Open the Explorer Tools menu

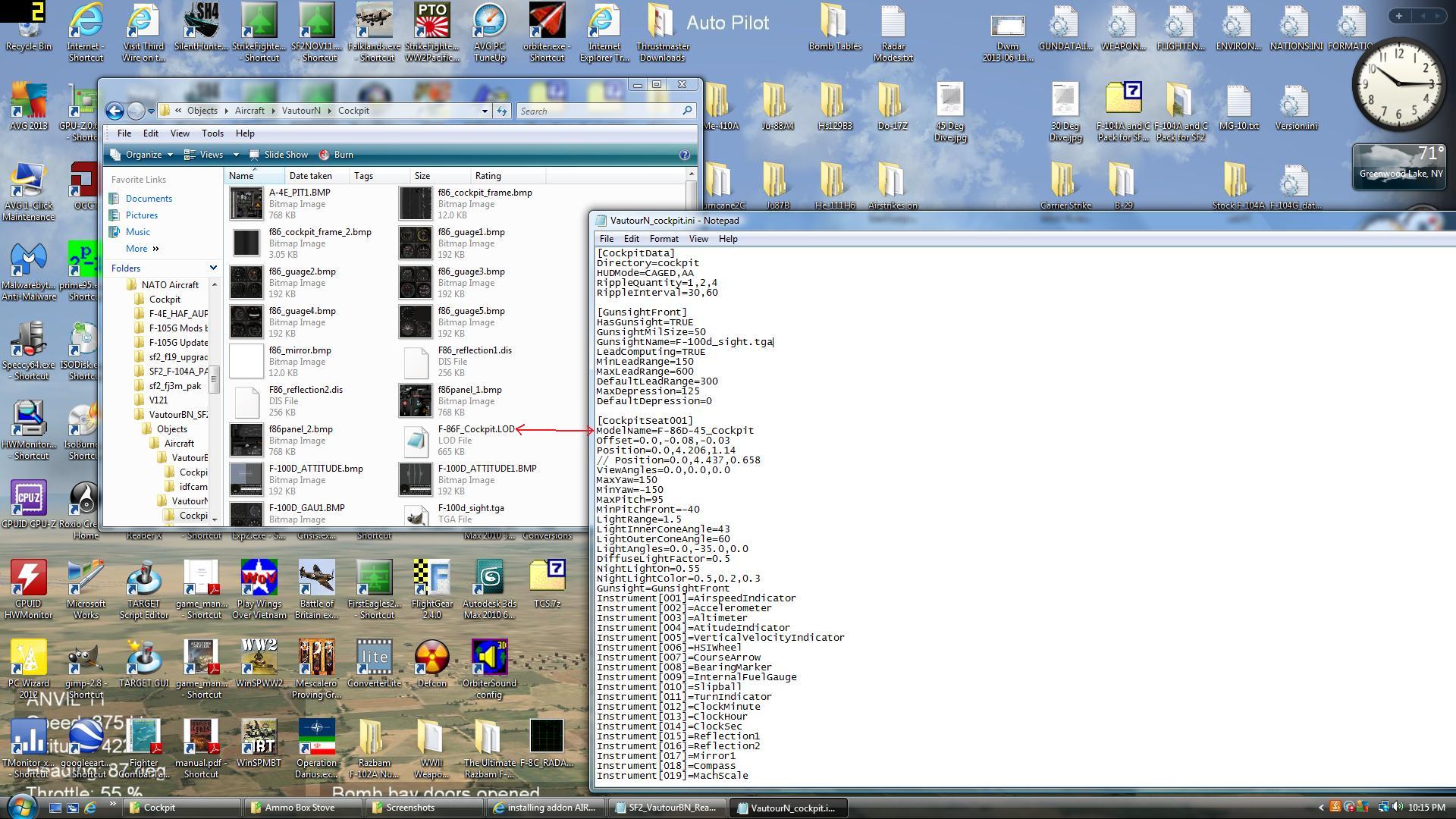tap(212, 133)
